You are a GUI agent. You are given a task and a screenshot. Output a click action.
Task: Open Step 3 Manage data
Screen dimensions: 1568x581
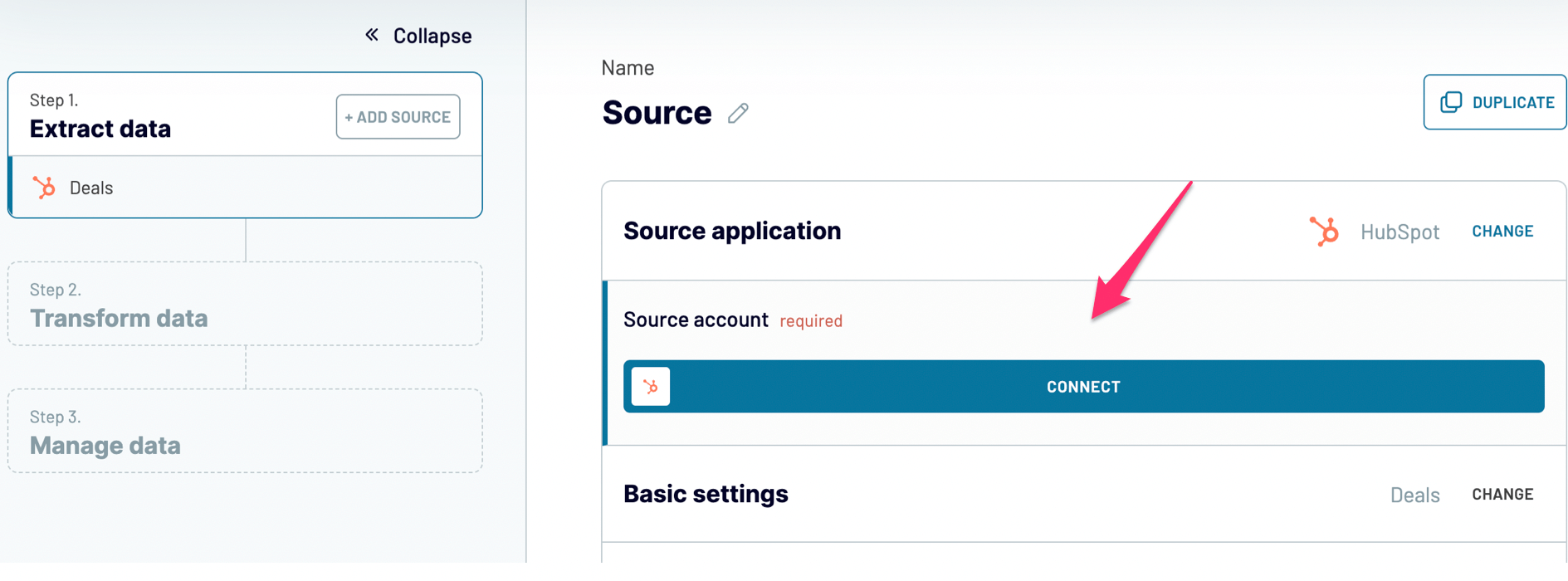(245, 431)
